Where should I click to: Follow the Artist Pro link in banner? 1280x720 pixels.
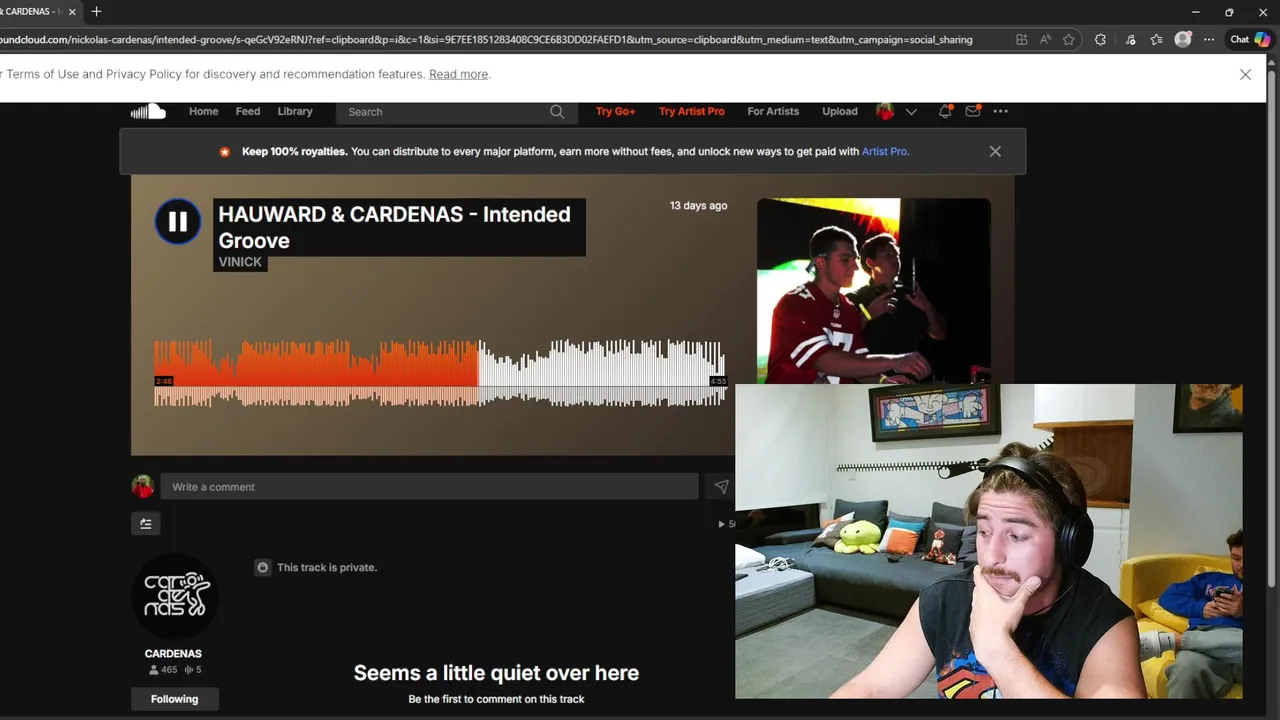(885, 152)
